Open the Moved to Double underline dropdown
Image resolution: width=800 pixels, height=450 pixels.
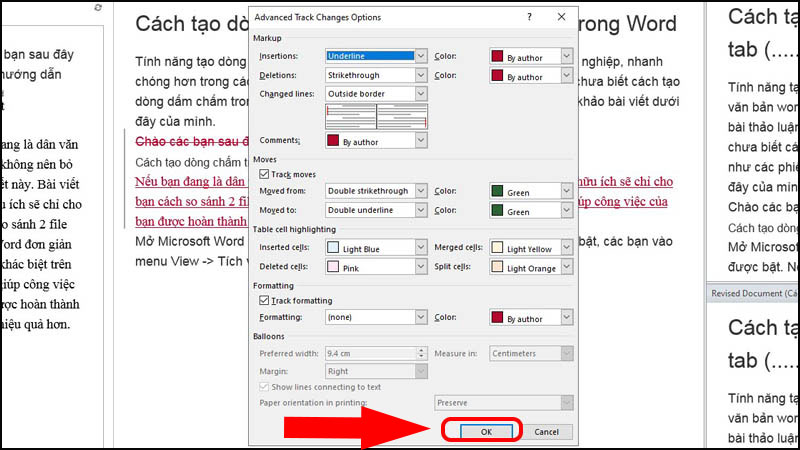coord(377,211)
